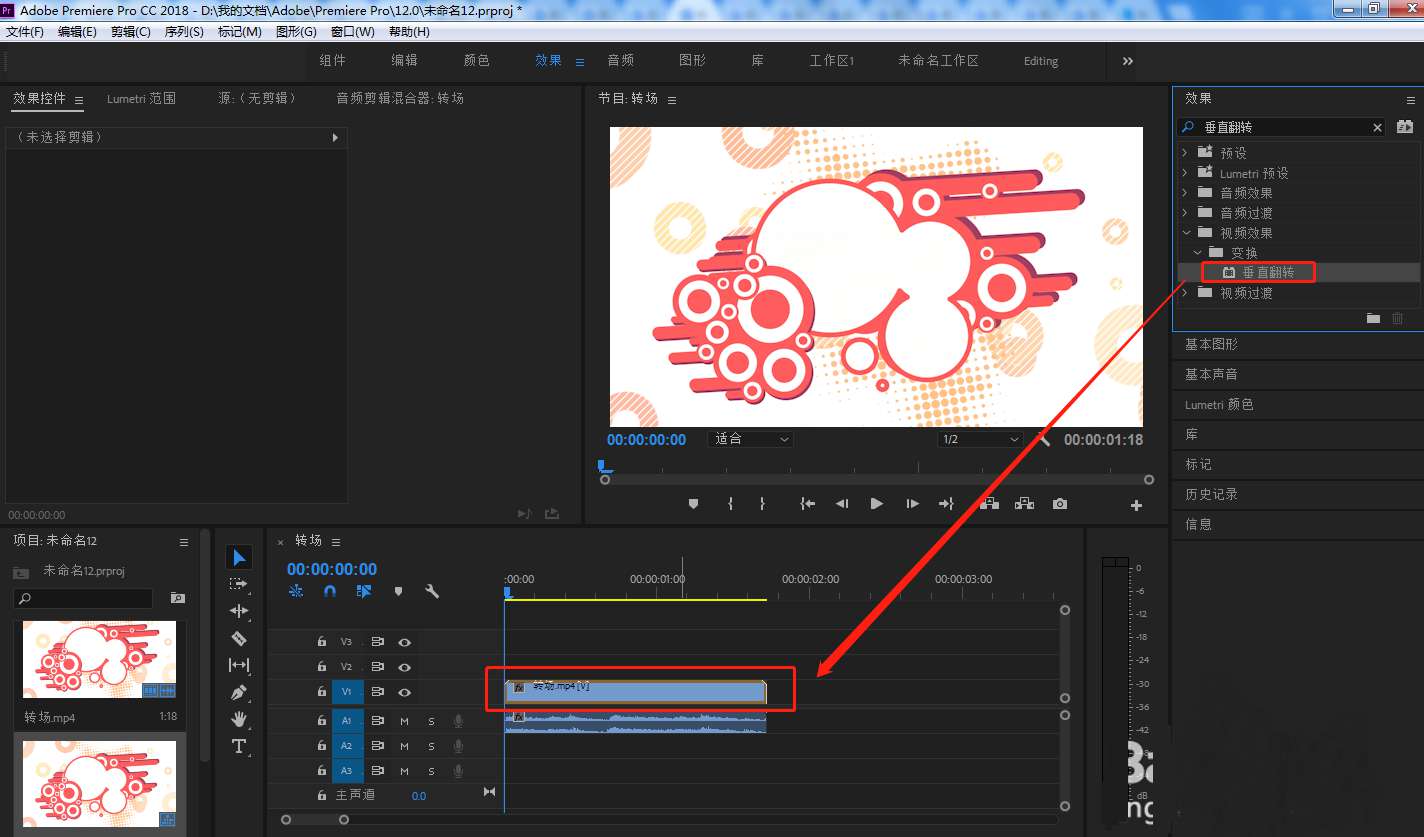Open the 1/2 playback resolution dropdown

pyautogui.click(x=980, y=439)
